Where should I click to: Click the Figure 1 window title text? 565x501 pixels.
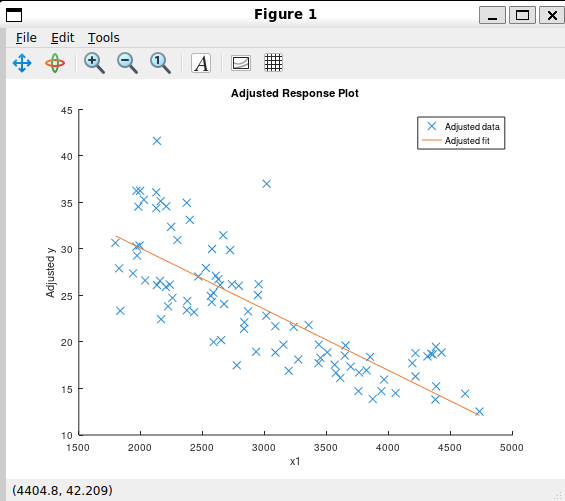[x=285, y=14]
